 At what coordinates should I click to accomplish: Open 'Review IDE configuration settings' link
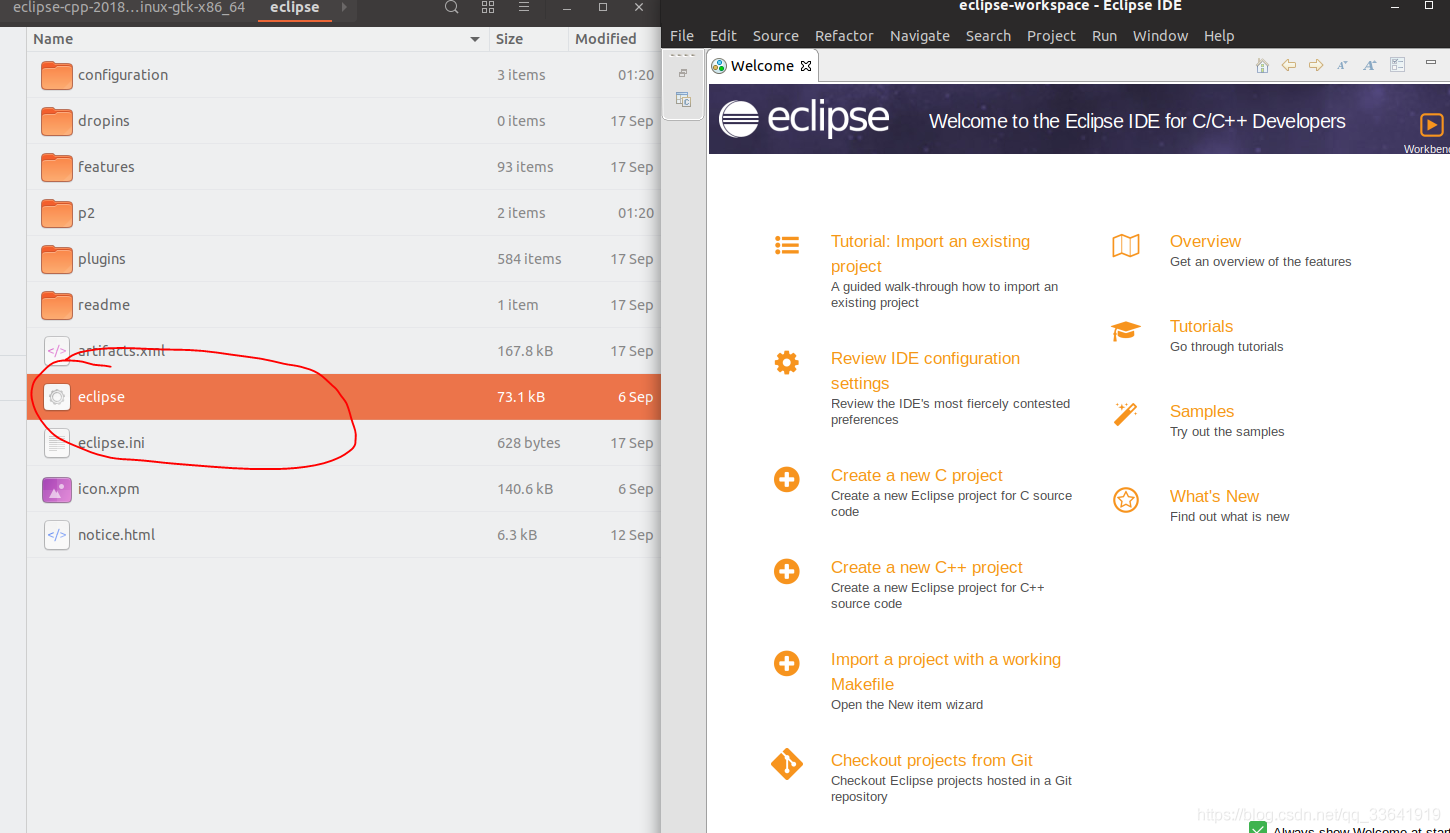[x=925, y=371]
